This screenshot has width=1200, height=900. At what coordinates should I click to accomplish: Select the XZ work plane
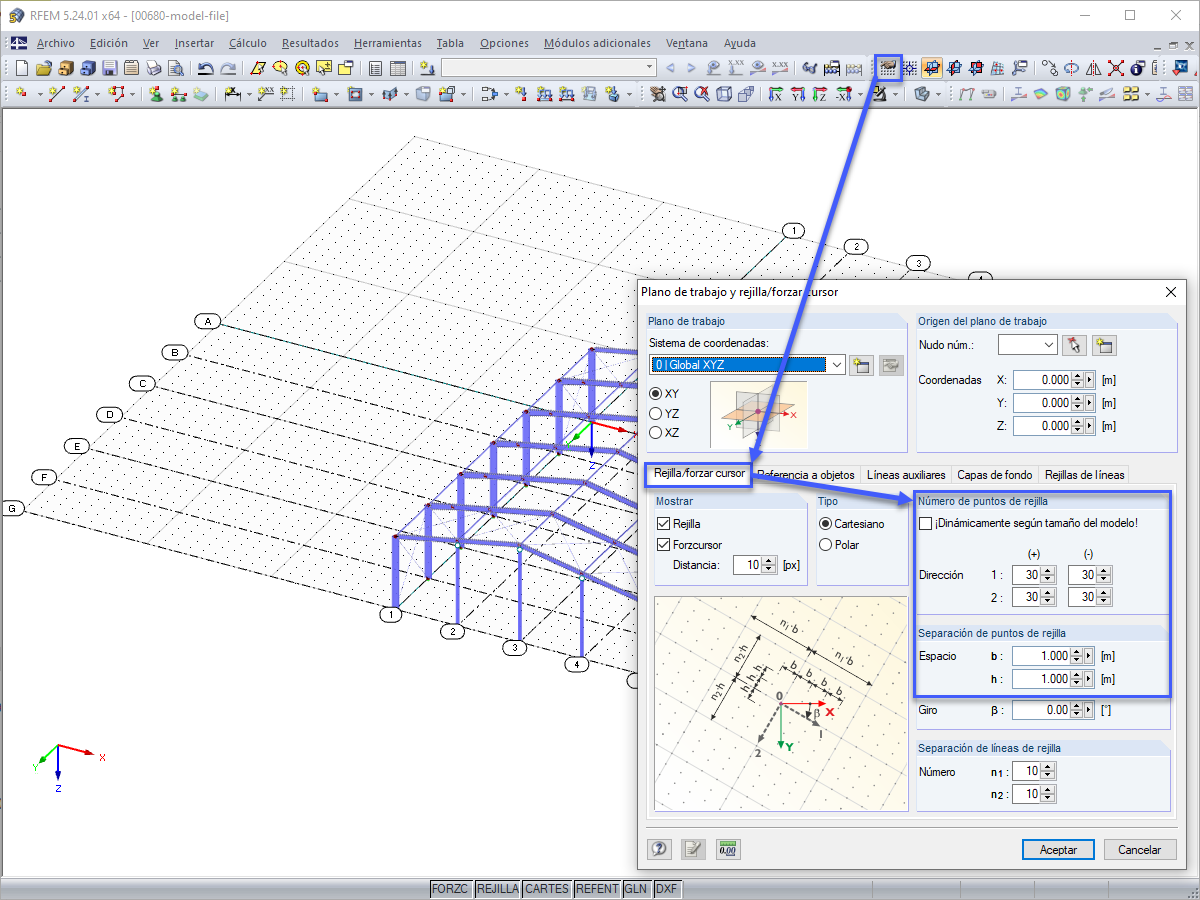point(656,433)
